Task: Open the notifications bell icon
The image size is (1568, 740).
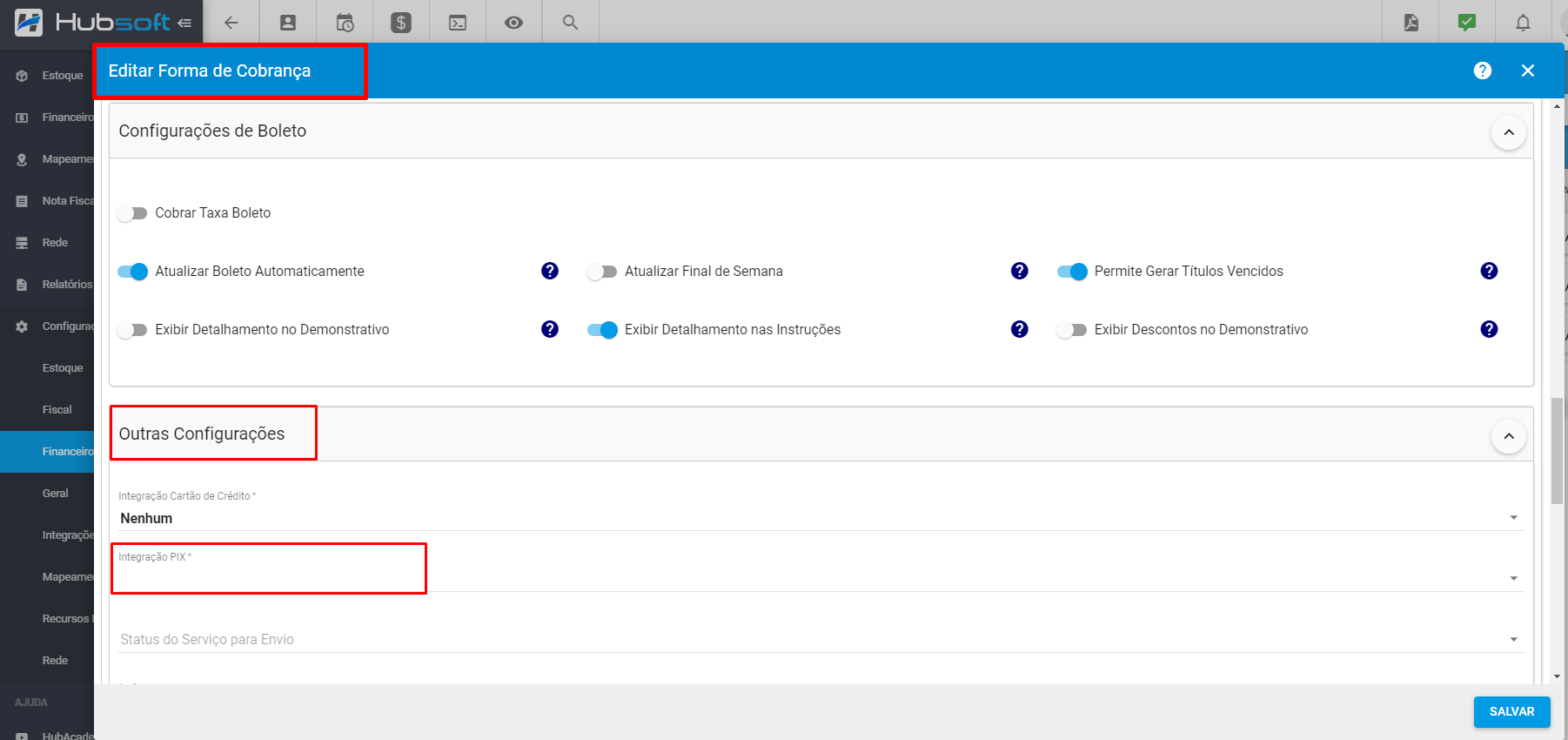Action: [1523, 23]
